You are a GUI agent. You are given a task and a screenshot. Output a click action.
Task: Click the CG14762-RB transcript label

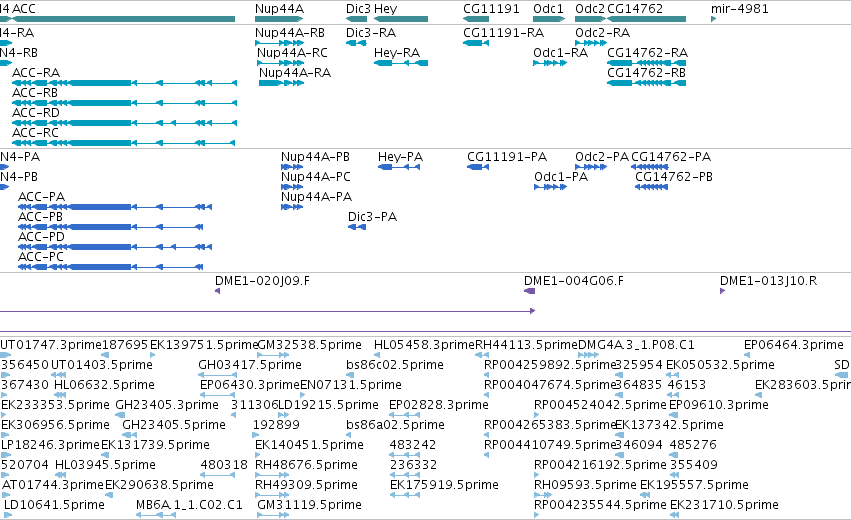tap(646, 73)
